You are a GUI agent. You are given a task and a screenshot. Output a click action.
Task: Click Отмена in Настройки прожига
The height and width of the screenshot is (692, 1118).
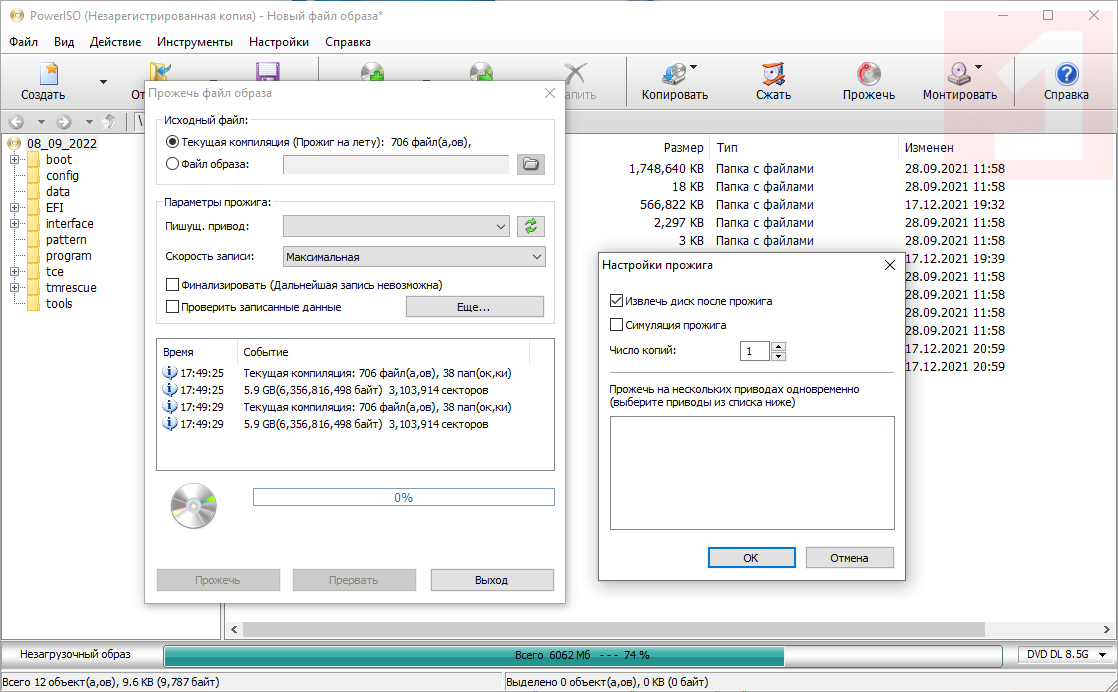[849, 558]
